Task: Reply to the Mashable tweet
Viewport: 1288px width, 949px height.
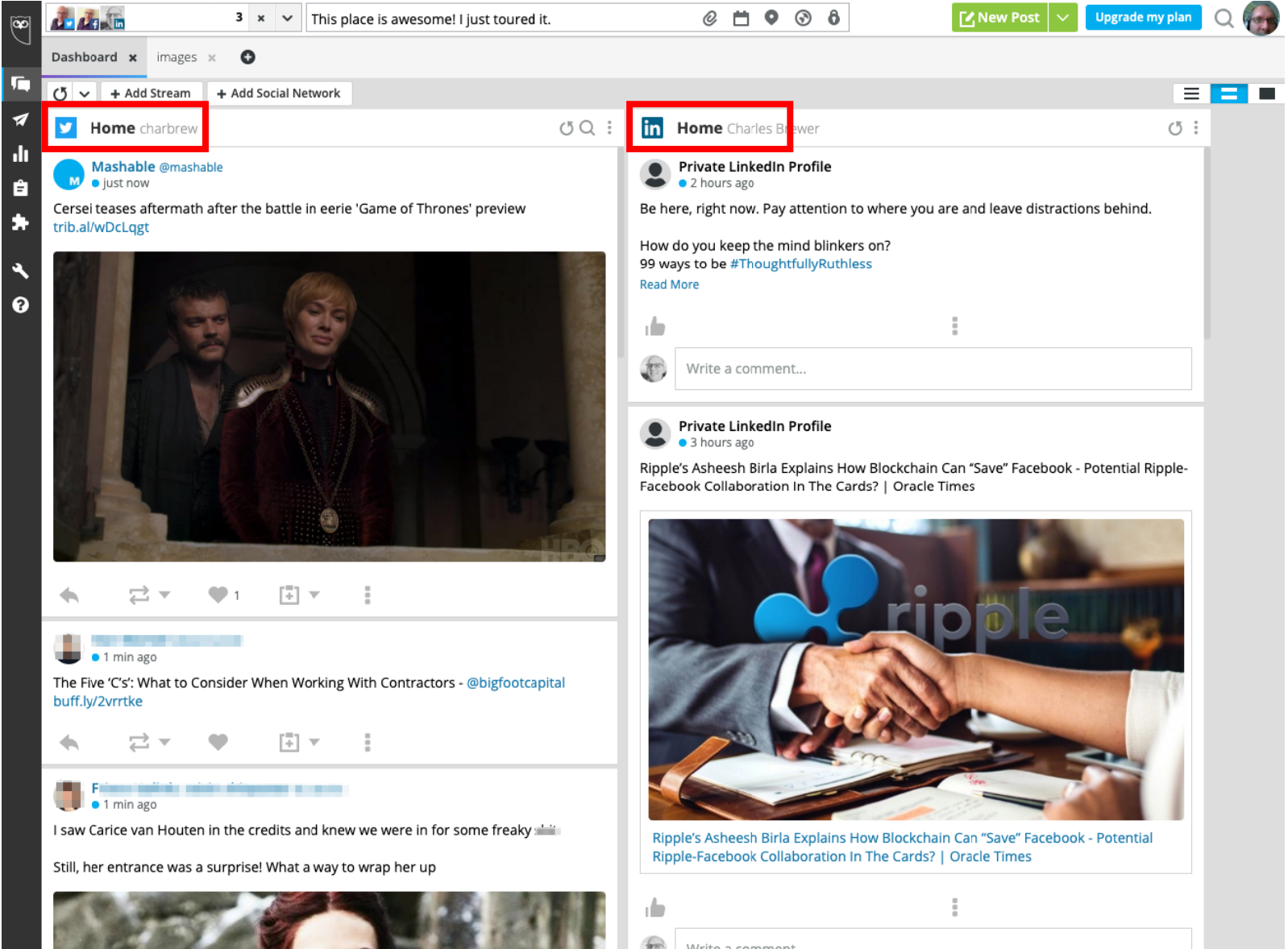Action: pyautogui.click(x=69, y=595)
